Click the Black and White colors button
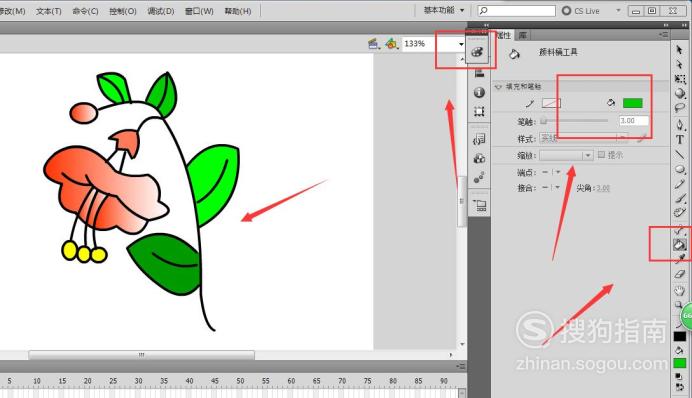 (678, 376)
